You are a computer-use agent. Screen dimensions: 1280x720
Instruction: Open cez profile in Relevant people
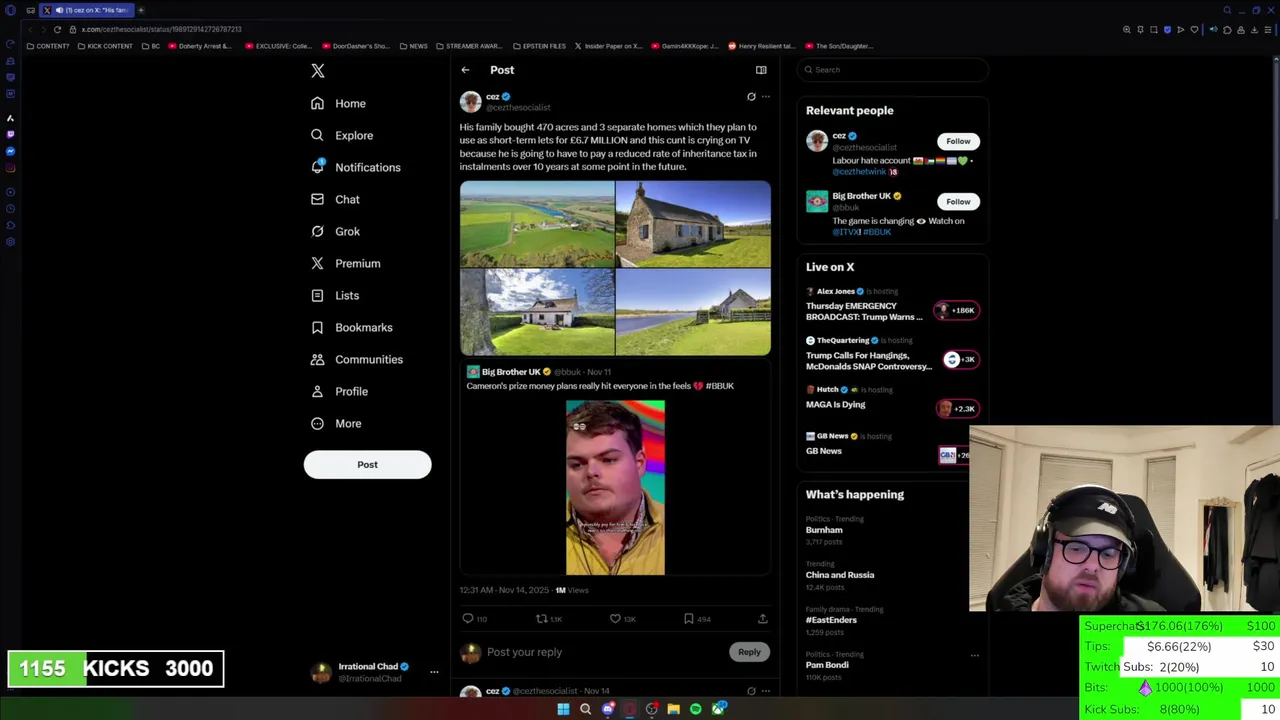tap(839, 136)
